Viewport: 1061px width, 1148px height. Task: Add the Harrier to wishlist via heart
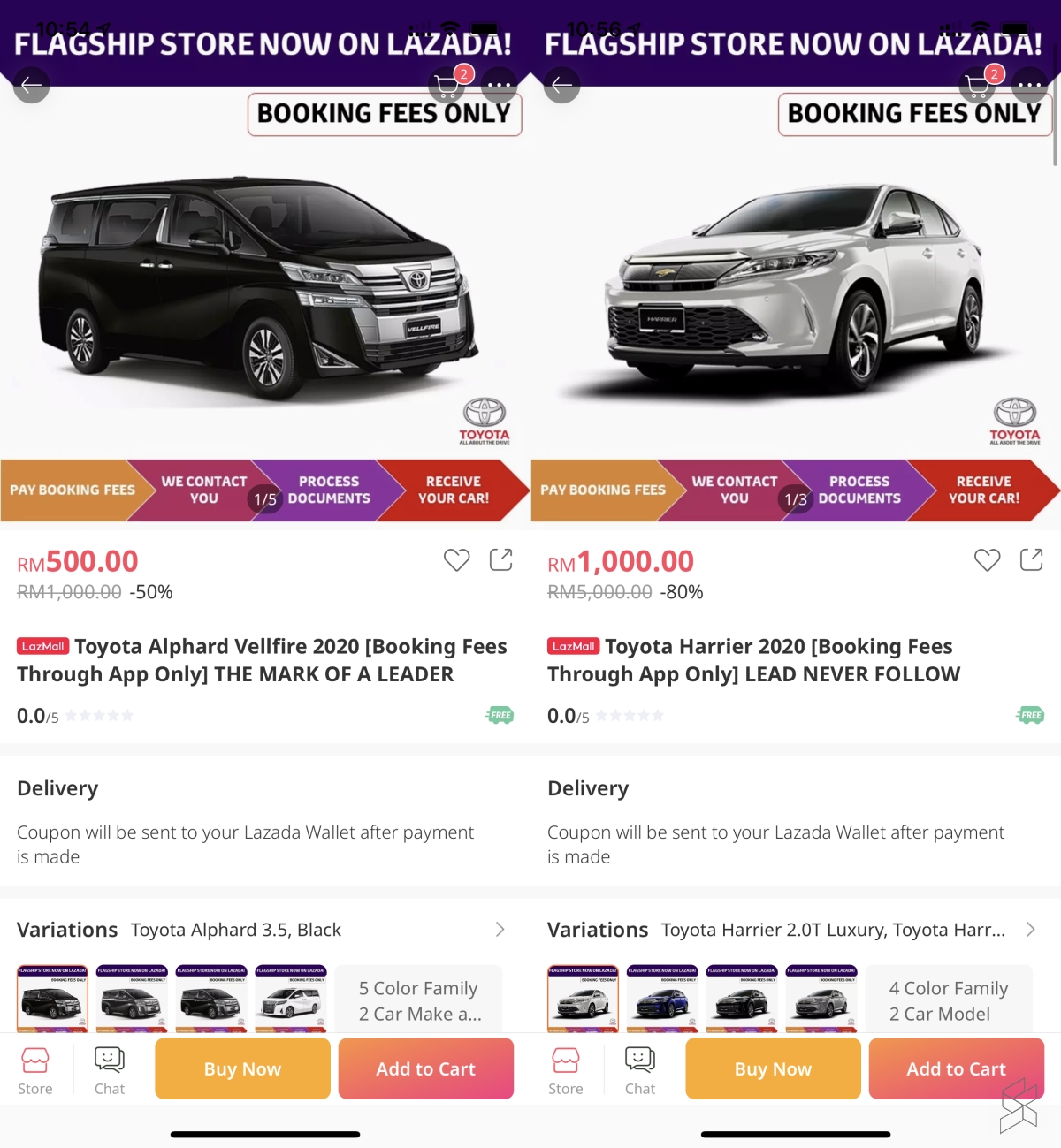tap(987, 559)
